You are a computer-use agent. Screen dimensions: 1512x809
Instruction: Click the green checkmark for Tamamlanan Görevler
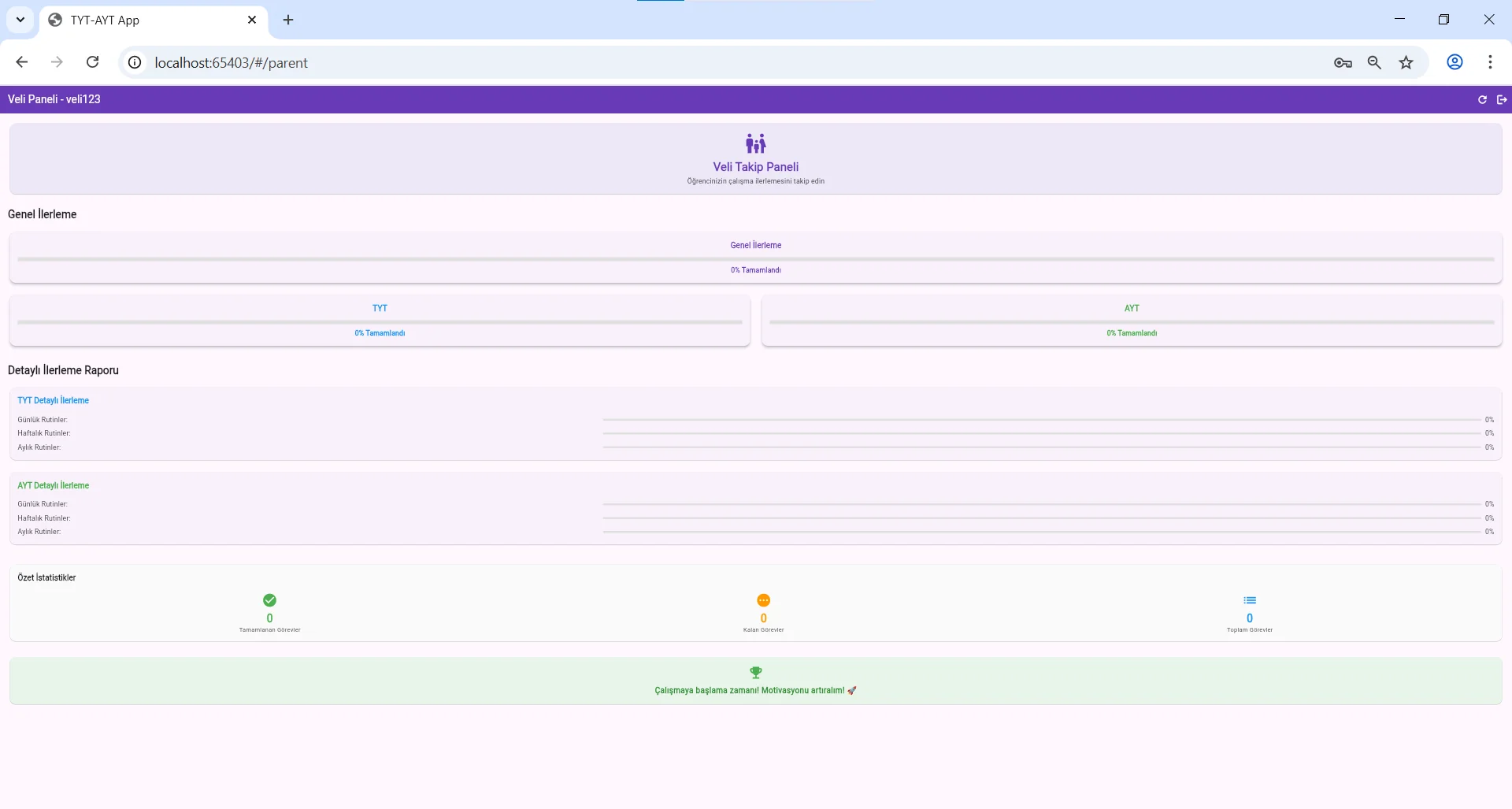[x=269, y=600]
